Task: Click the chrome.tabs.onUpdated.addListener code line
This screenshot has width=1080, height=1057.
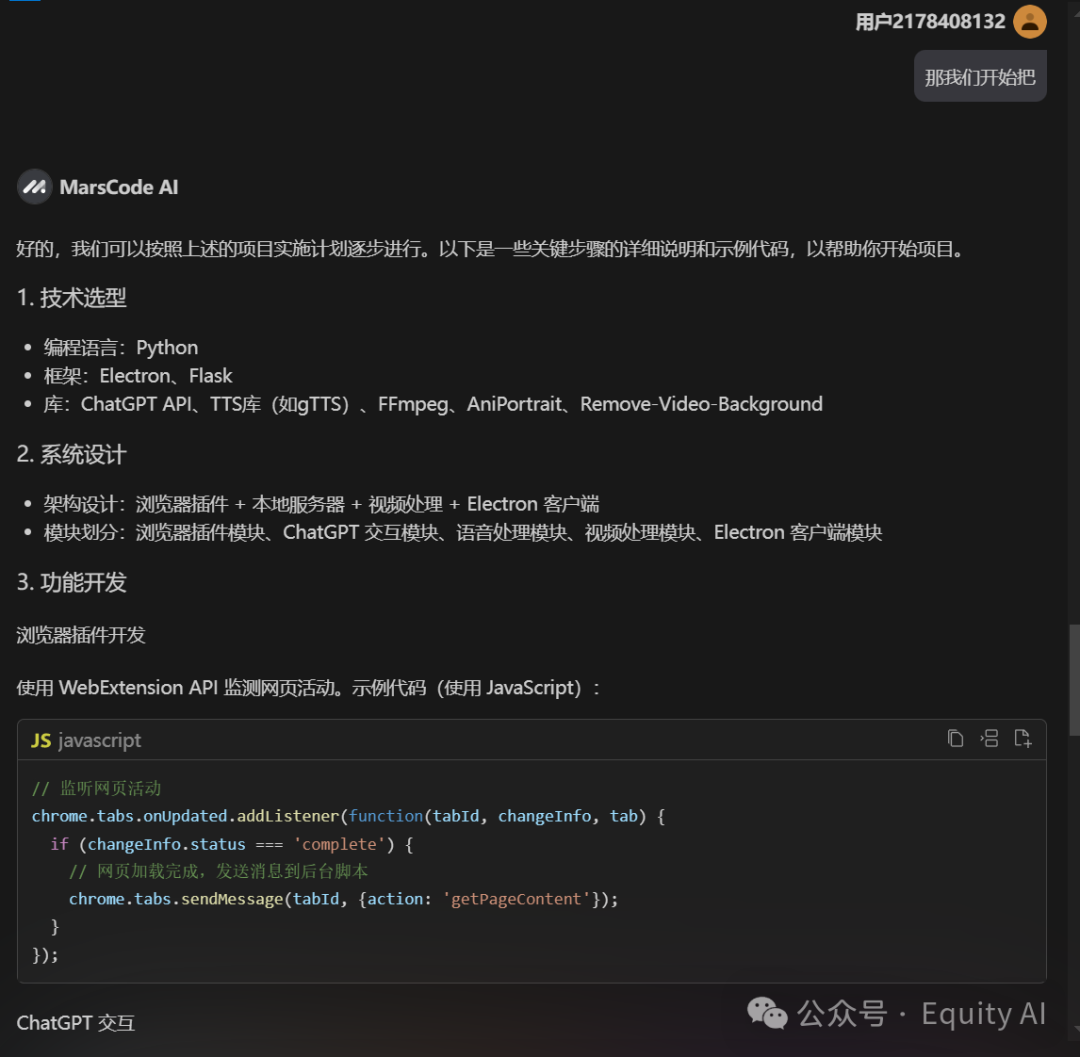Action: [x=349, y=816]
